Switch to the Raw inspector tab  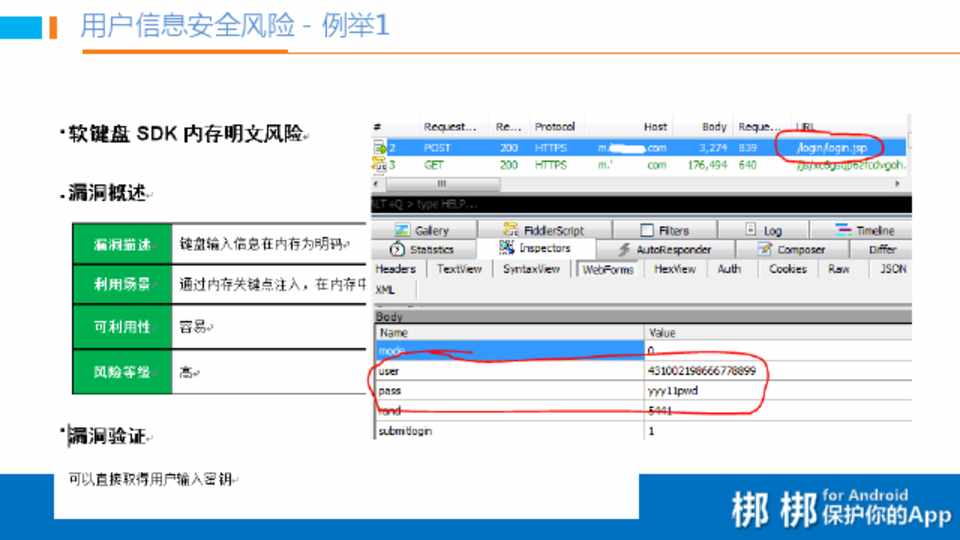pyautogui.click(x=838, y=269)
